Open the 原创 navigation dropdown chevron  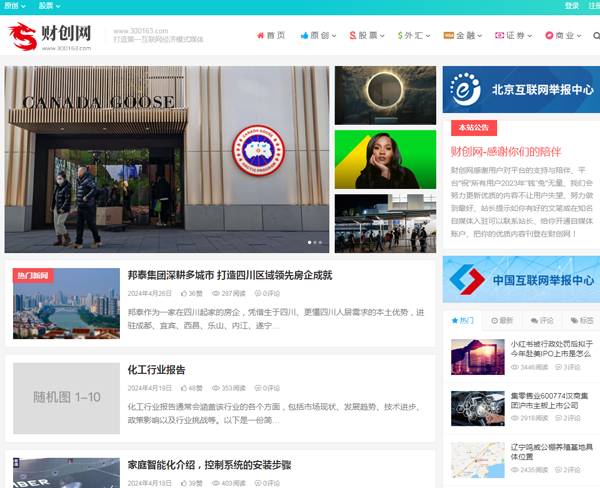pos(334,36)
